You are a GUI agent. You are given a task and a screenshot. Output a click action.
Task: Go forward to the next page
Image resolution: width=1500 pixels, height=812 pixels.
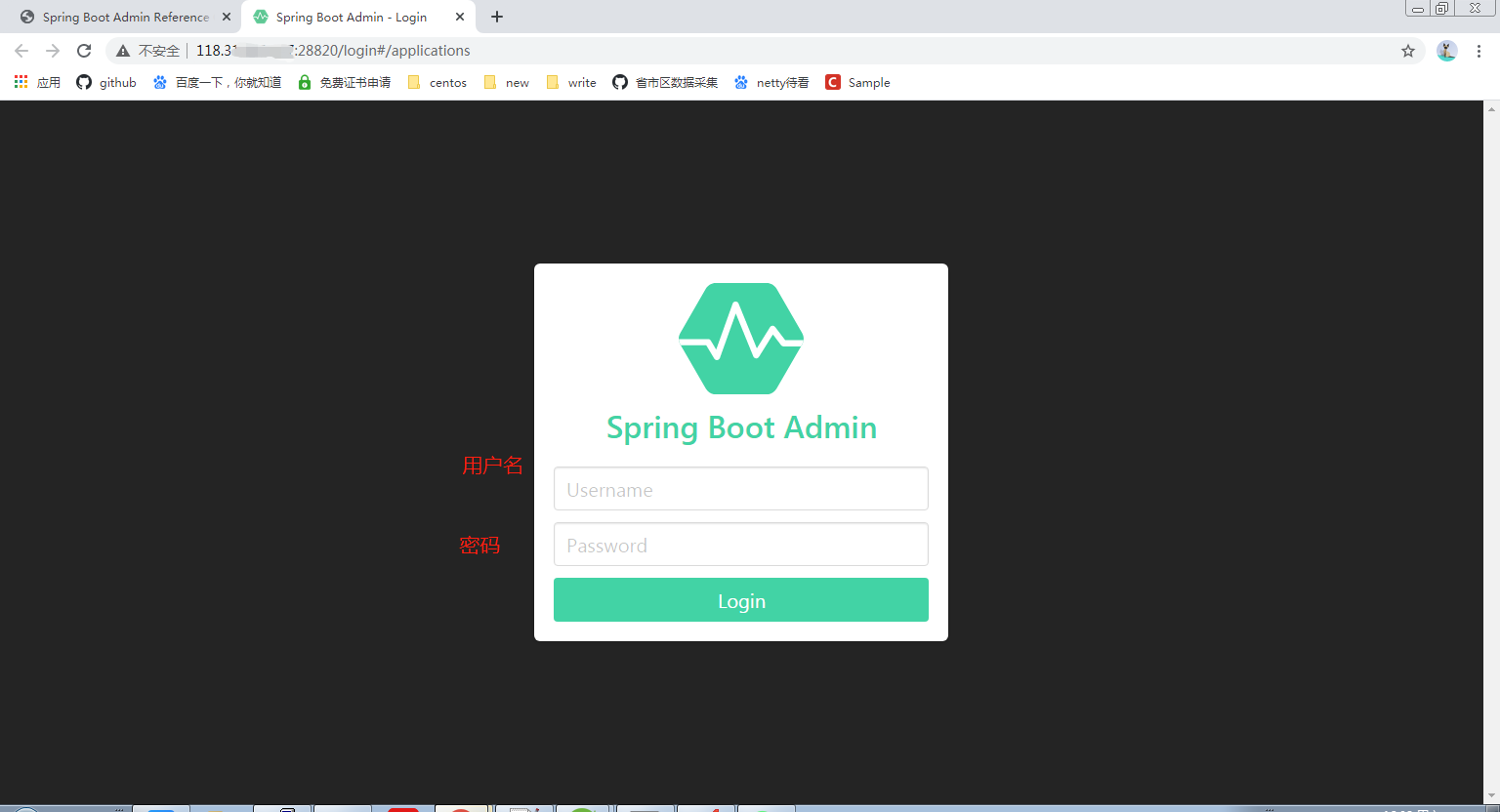(x=53, y=51)
